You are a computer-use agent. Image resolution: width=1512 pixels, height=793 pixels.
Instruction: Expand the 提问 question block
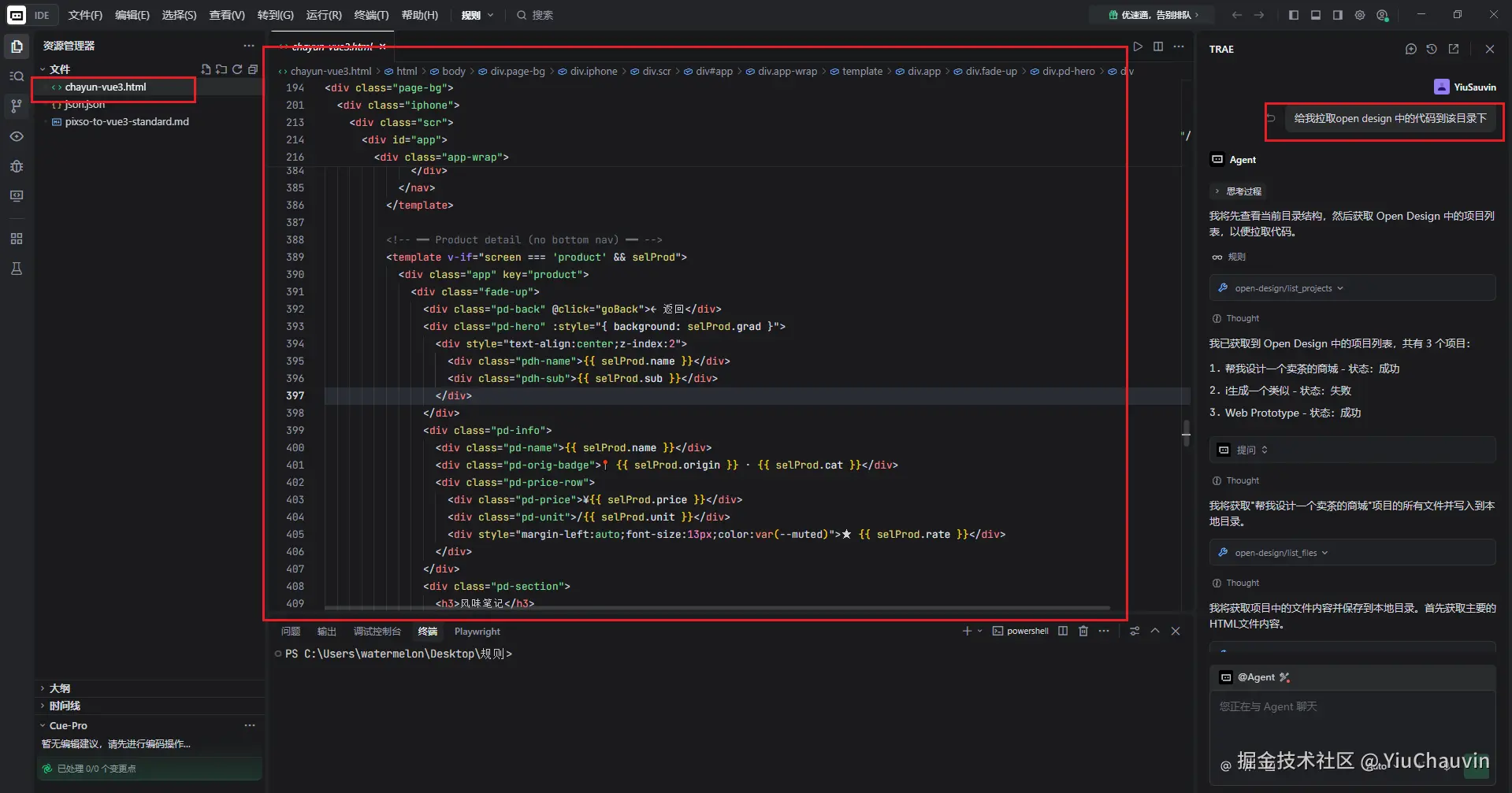pyautogui.click(x=1352, y=450)
